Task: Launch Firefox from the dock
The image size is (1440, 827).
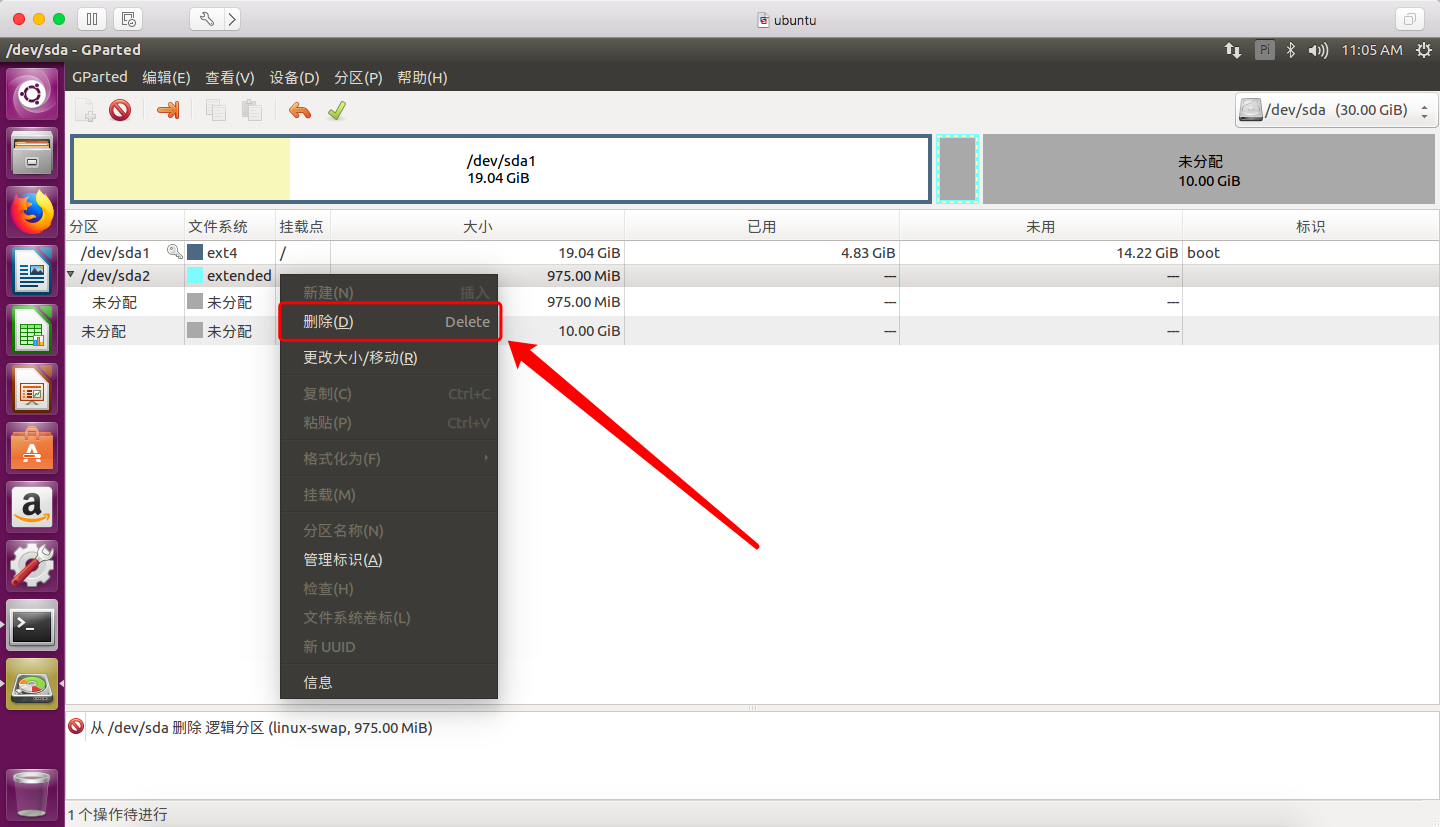Action: click(x=32, y=212)
